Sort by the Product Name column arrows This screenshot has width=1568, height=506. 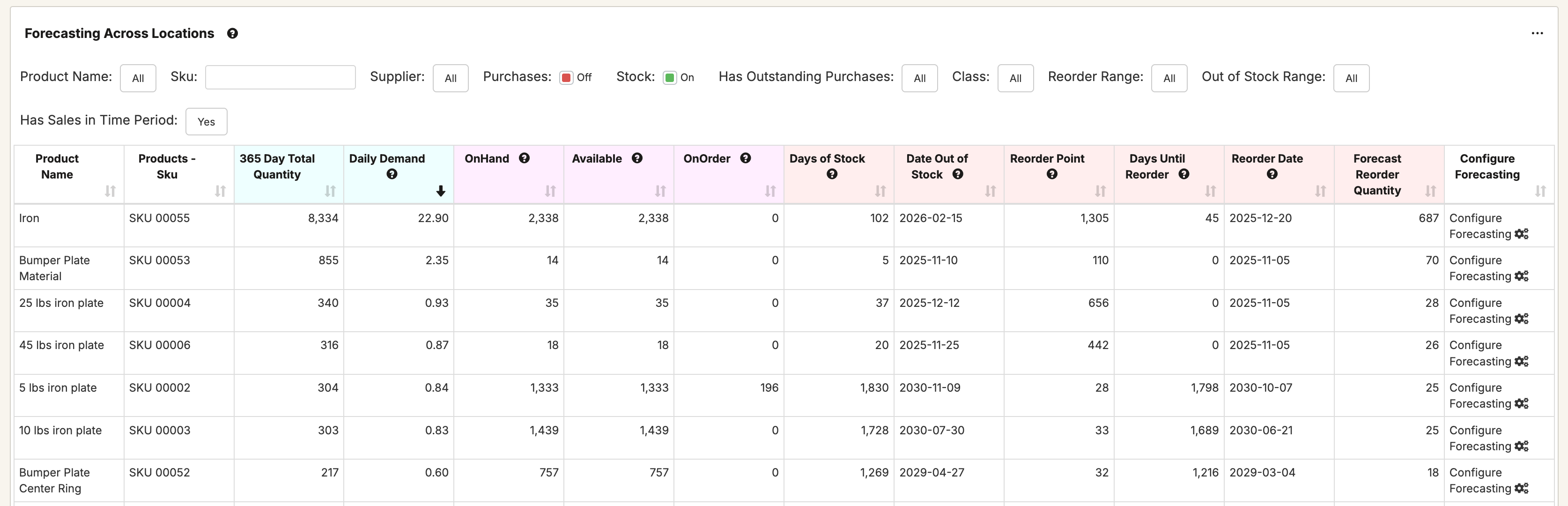(x=110, y=191)
